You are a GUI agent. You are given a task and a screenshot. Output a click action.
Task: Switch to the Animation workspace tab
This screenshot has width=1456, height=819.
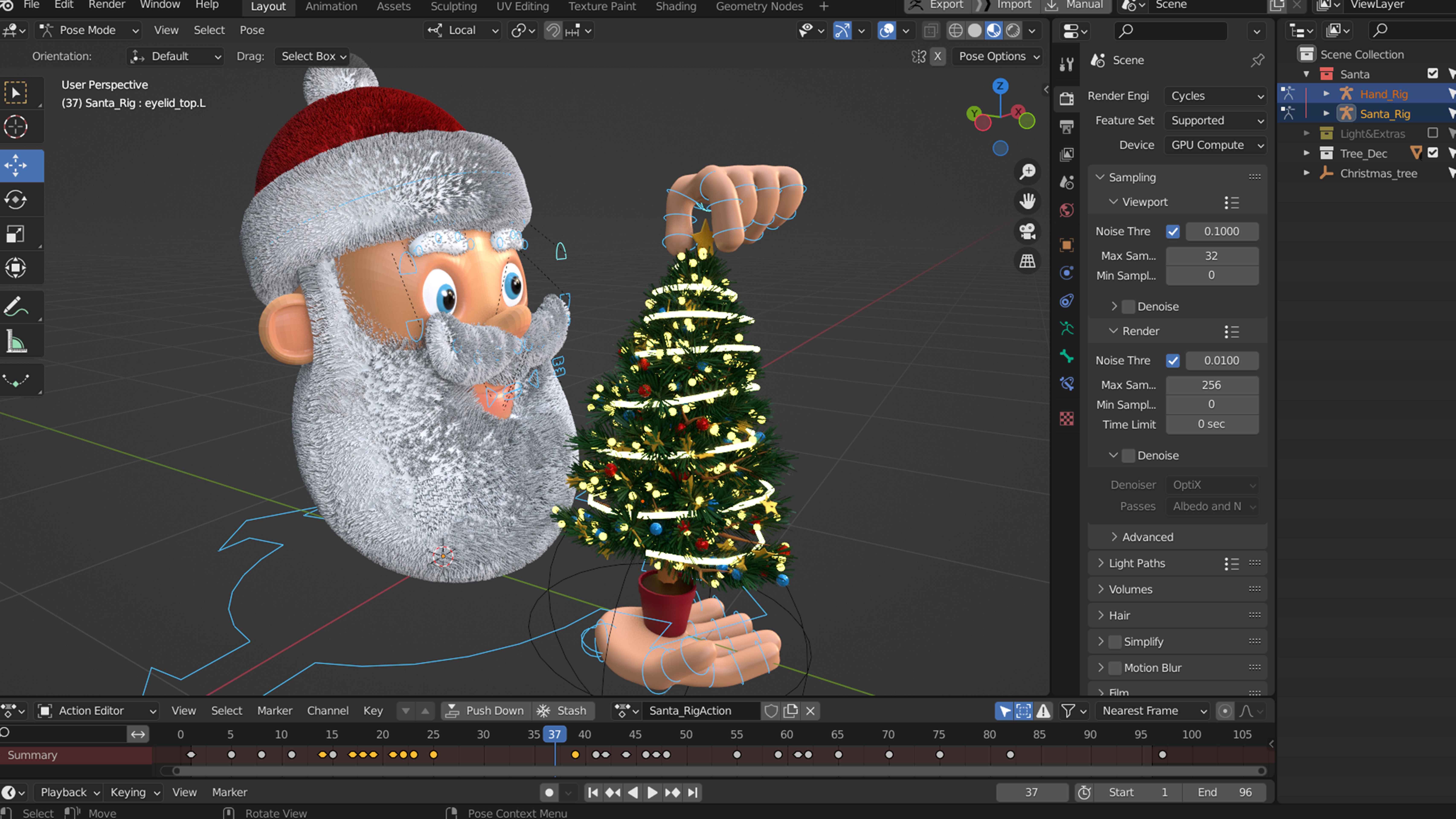pos(331,7)
